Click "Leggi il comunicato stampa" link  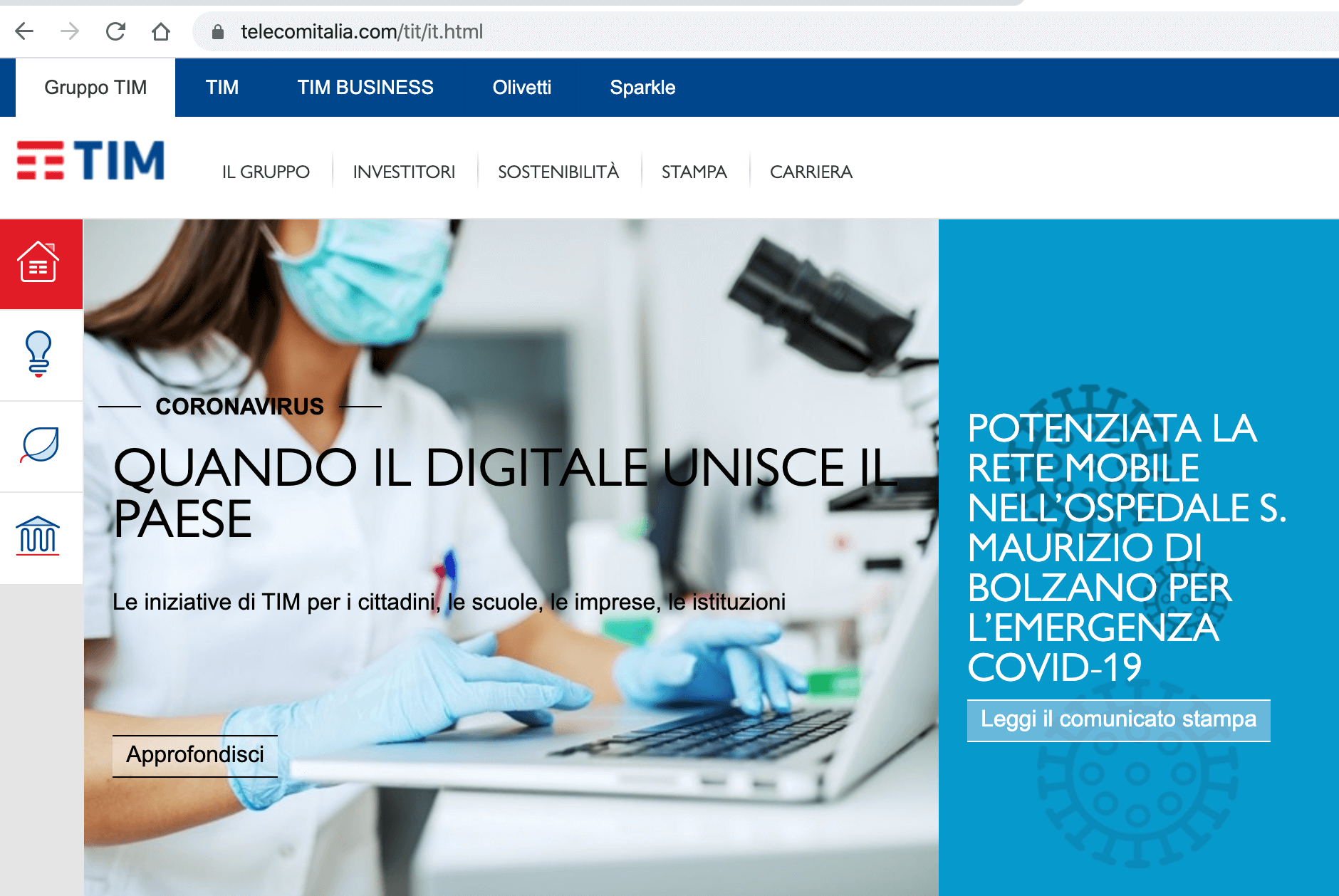pos(1118,719)
